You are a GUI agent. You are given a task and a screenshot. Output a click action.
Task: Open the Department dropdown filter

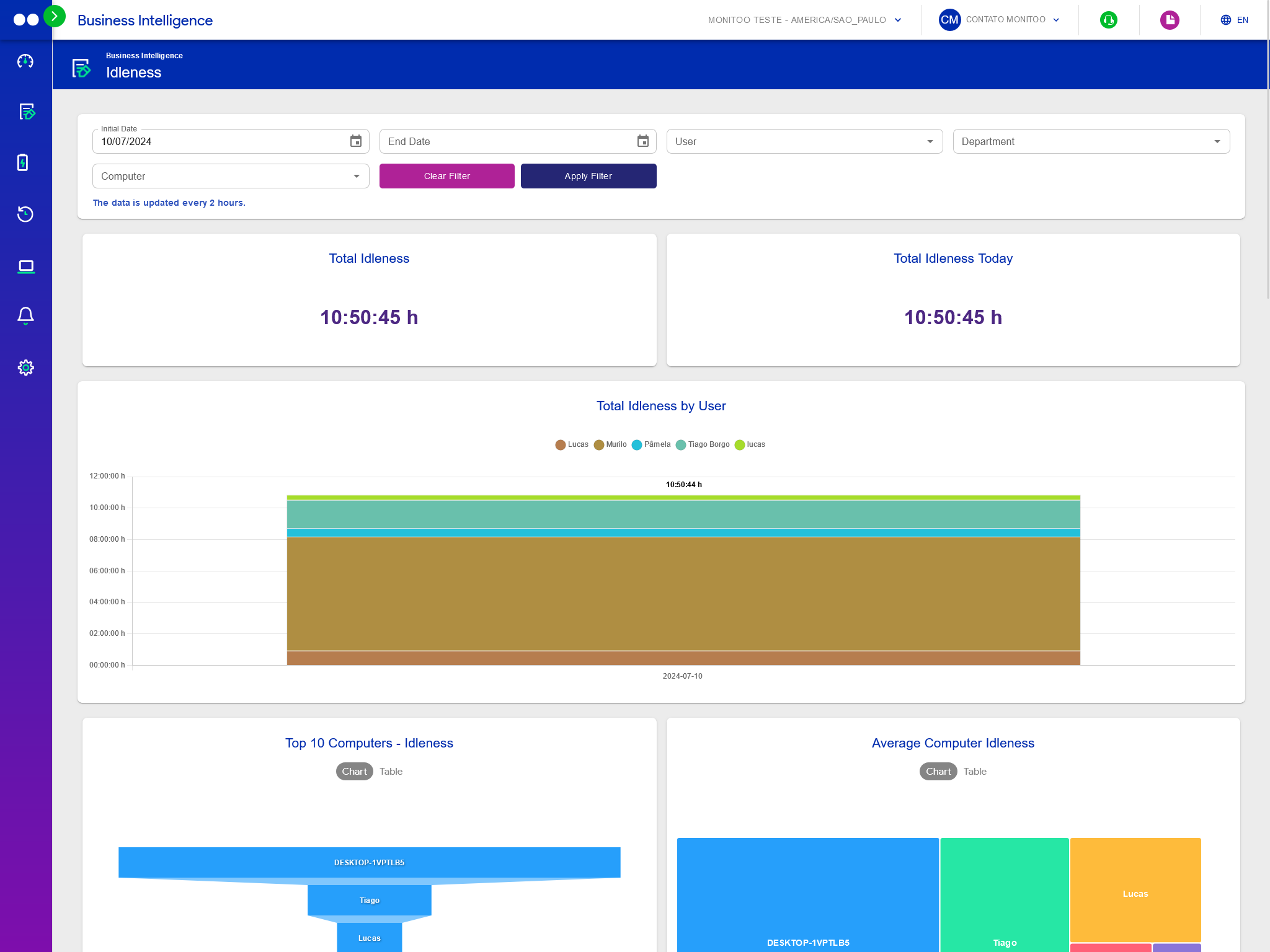click(x=1091, y=141)
